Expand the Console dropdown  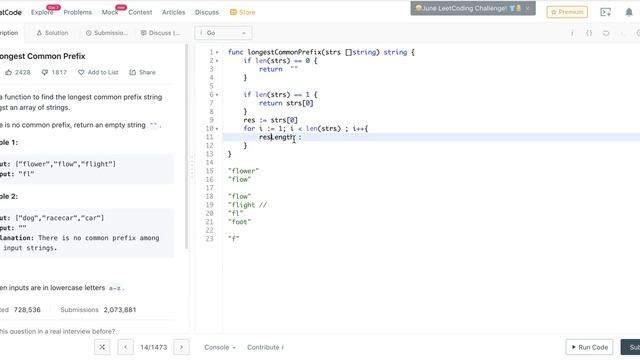point(220,347)
